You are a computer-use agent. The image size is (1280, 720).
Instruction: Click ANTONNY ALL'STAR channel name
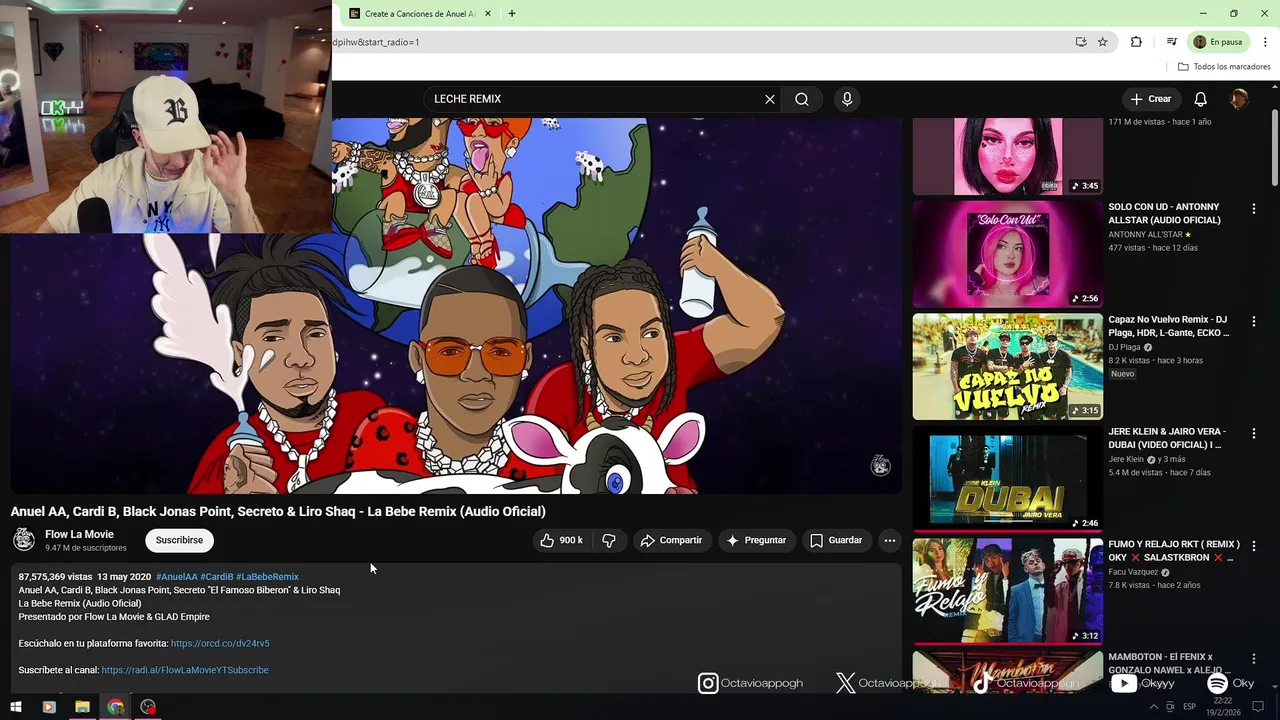pyautogui.click(x=1145, y=234)
